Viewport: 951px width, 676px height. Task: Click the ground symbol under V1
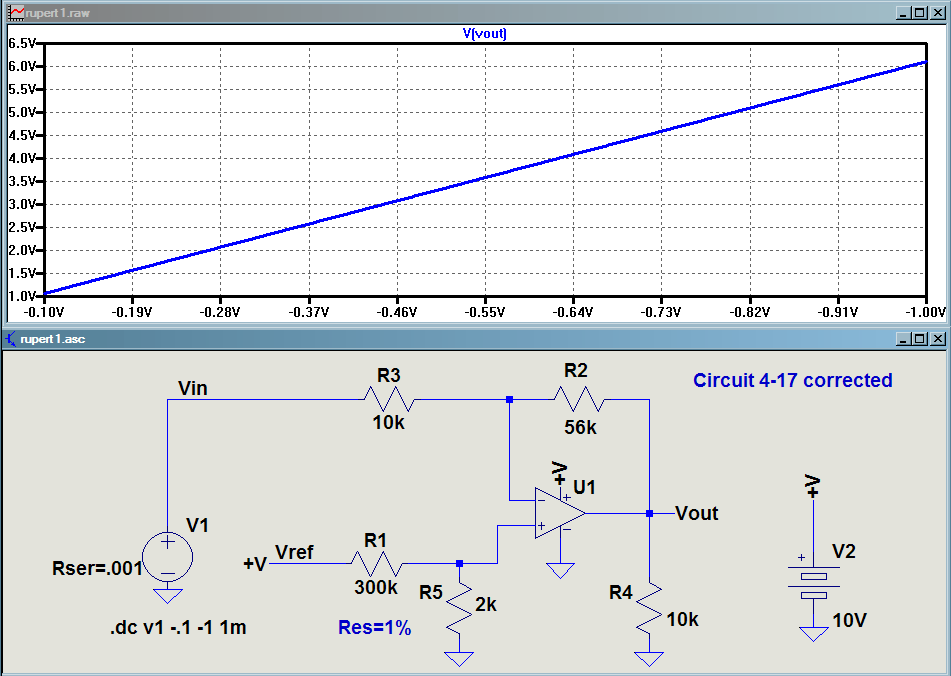[167, 595]
